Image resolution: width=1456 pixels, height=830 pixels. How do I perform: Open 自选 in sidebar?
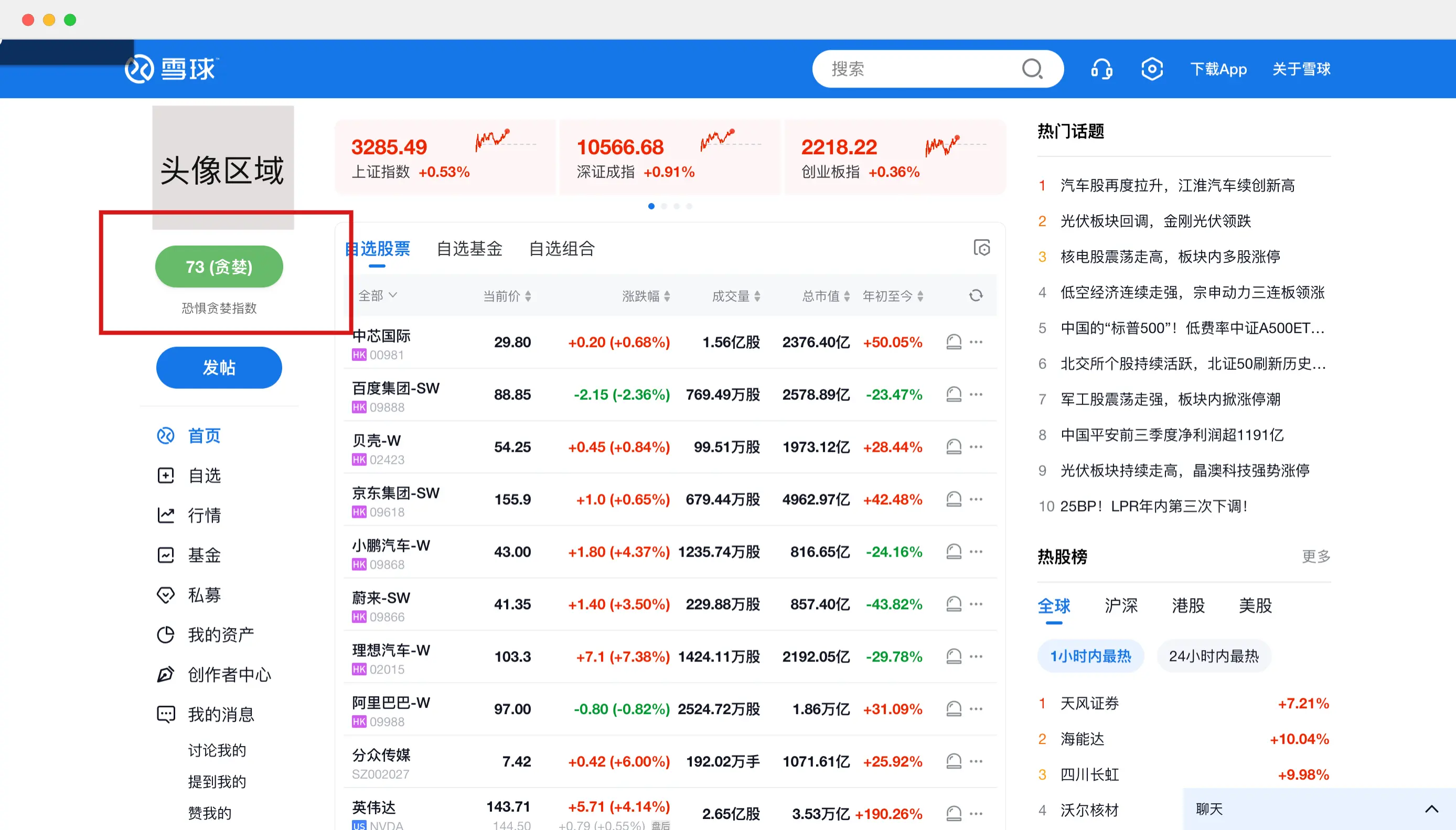click(x=189, y=475)
